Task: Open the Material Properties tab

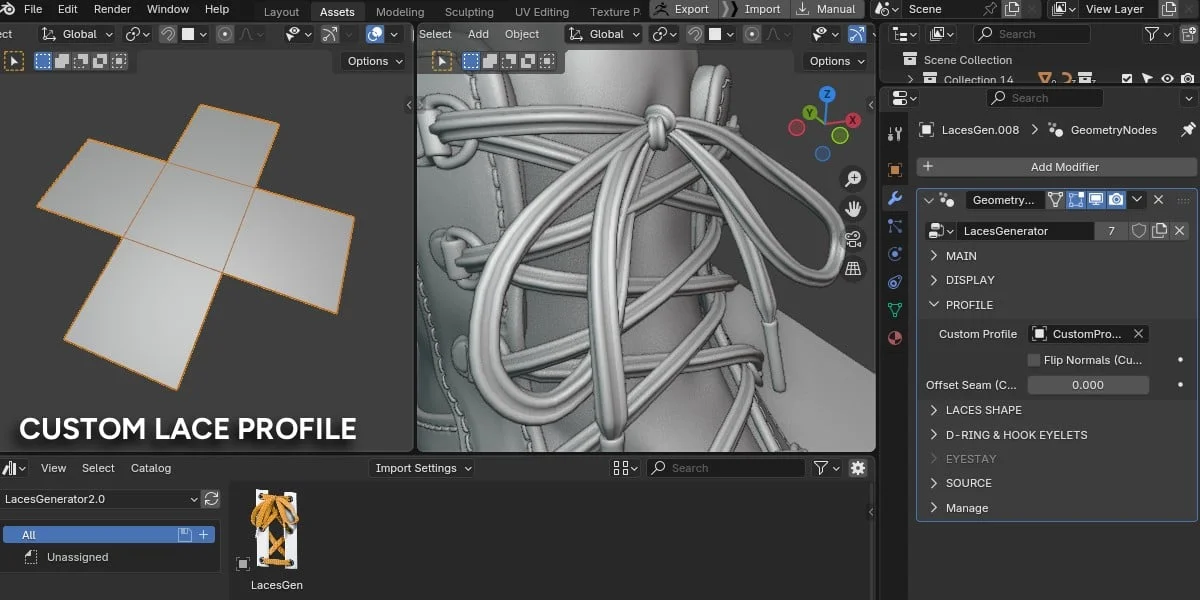Action: click(895, 337)
